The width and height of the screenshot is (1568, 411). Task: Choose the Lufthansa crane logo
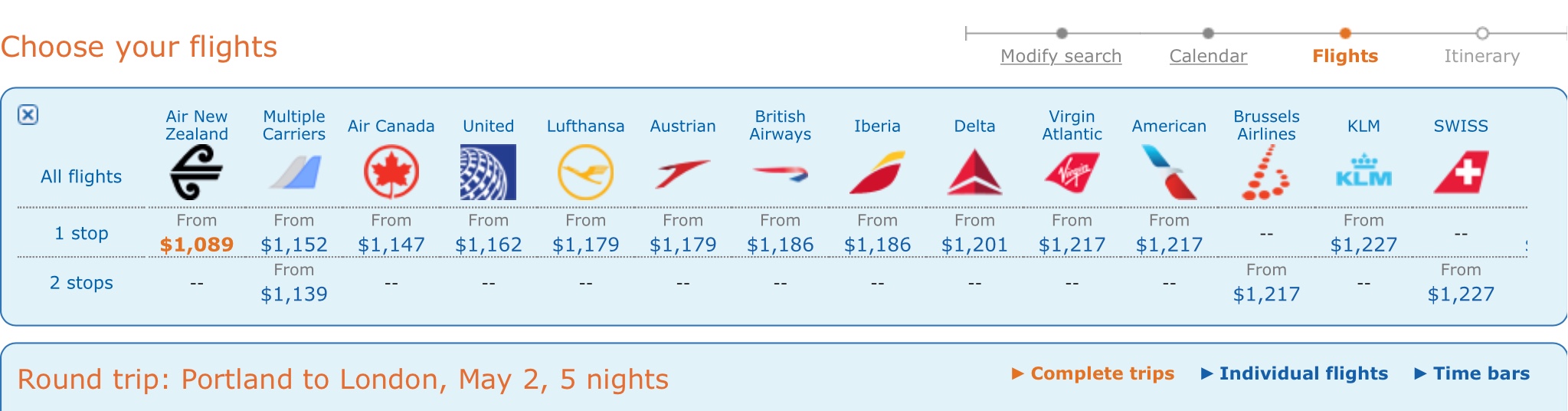585,173
